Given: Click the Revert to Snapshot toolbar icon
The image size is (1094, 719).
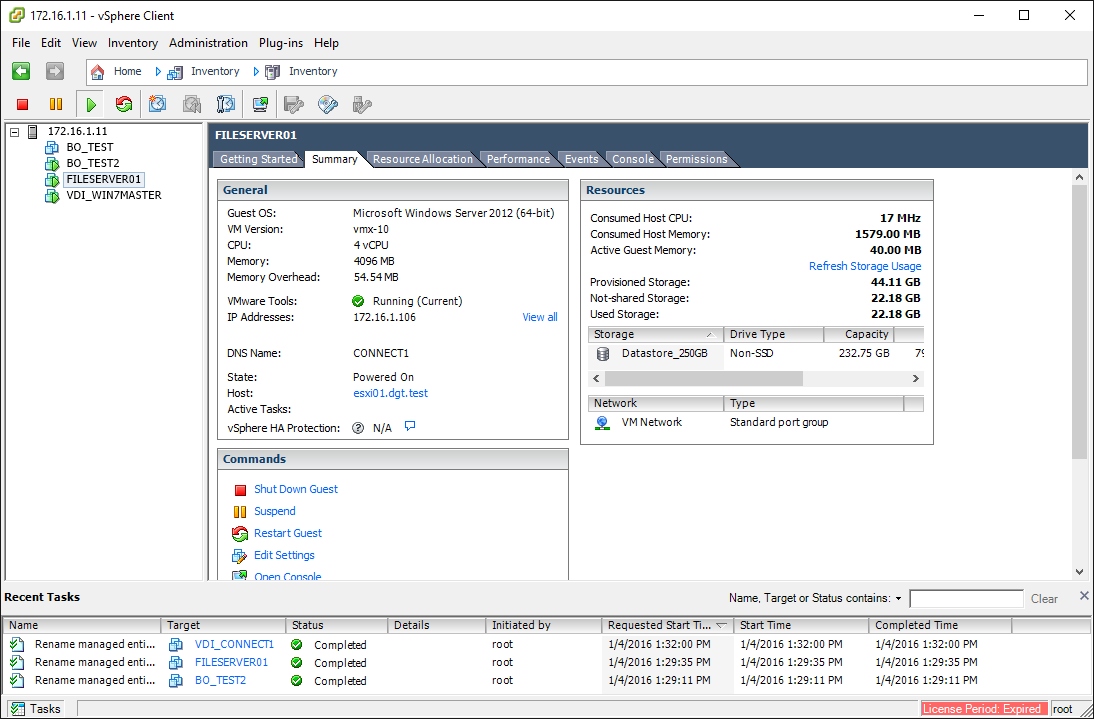Looking at the screenshot, I should click(x=192, y=105).
